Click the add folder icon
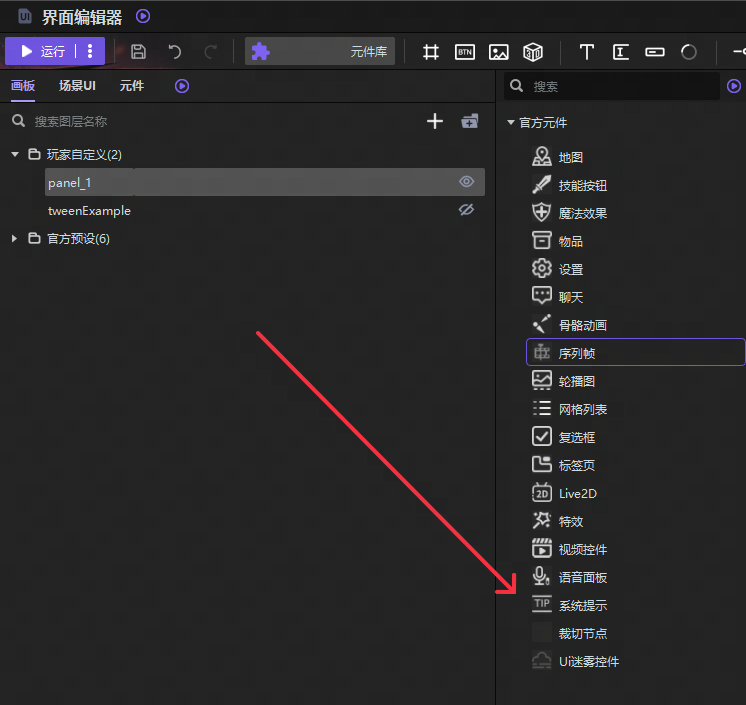 pyautogui.click(x=469, y=121)
